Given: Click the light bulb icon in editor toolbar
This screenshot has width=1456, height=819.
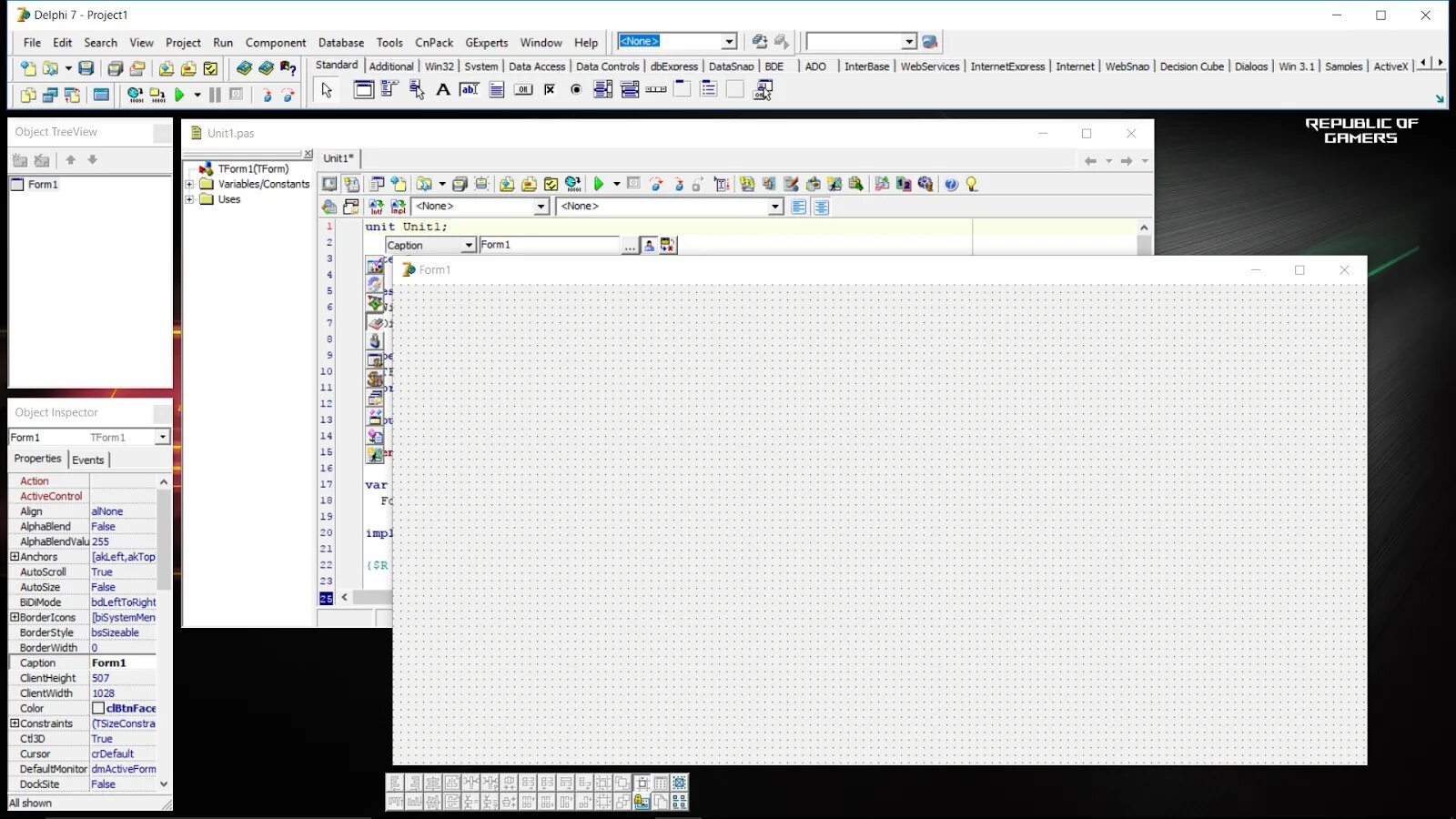Looking at the screenshot, I should coord(972,184).
